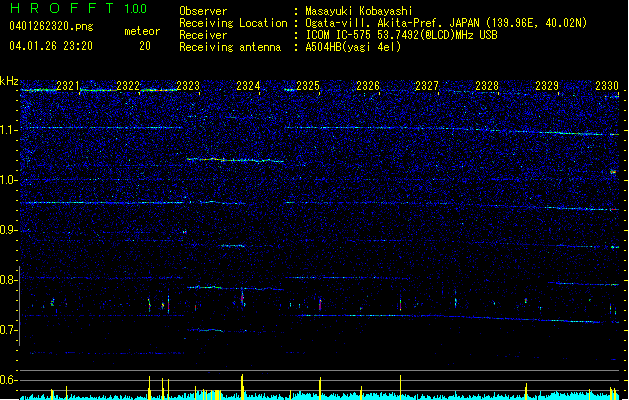Click the Ogata-vill. Akita-Pref. JAPAN location text
The image size is (629, 400).
(446, 23)
